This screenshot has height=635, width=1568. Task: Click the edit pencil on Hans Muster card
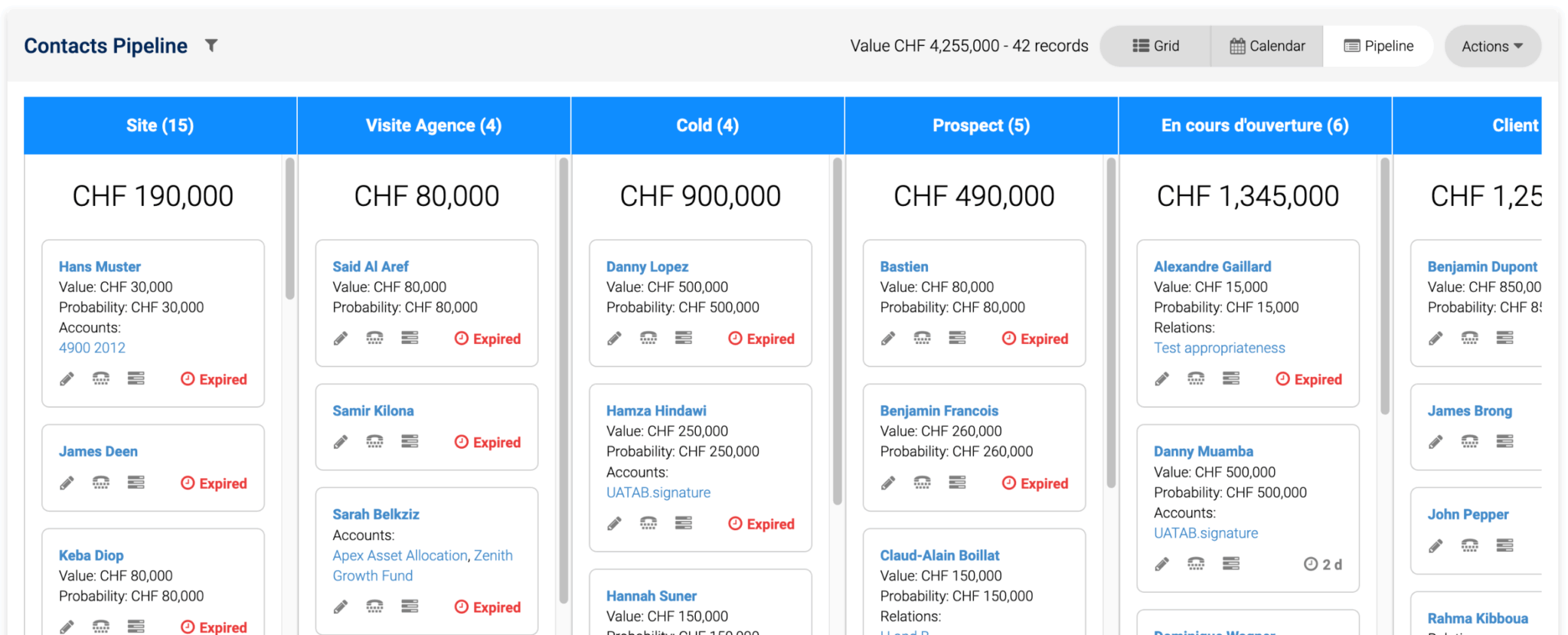[67, 378]
